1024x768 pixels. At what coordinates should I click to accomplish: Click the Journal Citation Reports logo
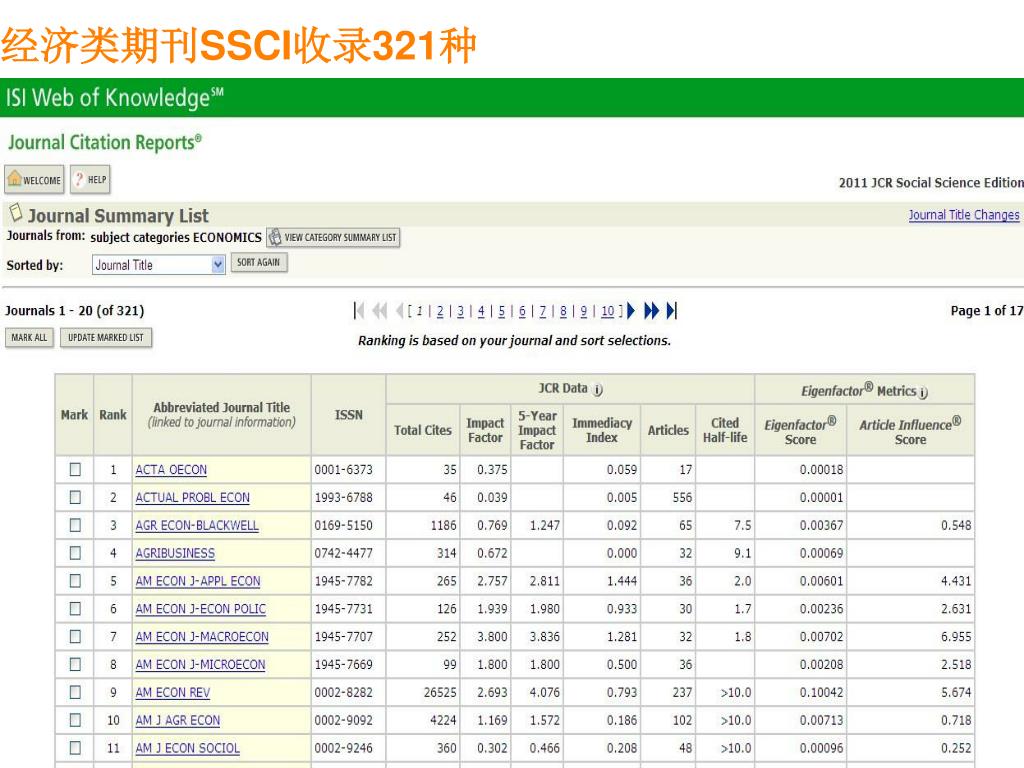[x=104, y=142]
